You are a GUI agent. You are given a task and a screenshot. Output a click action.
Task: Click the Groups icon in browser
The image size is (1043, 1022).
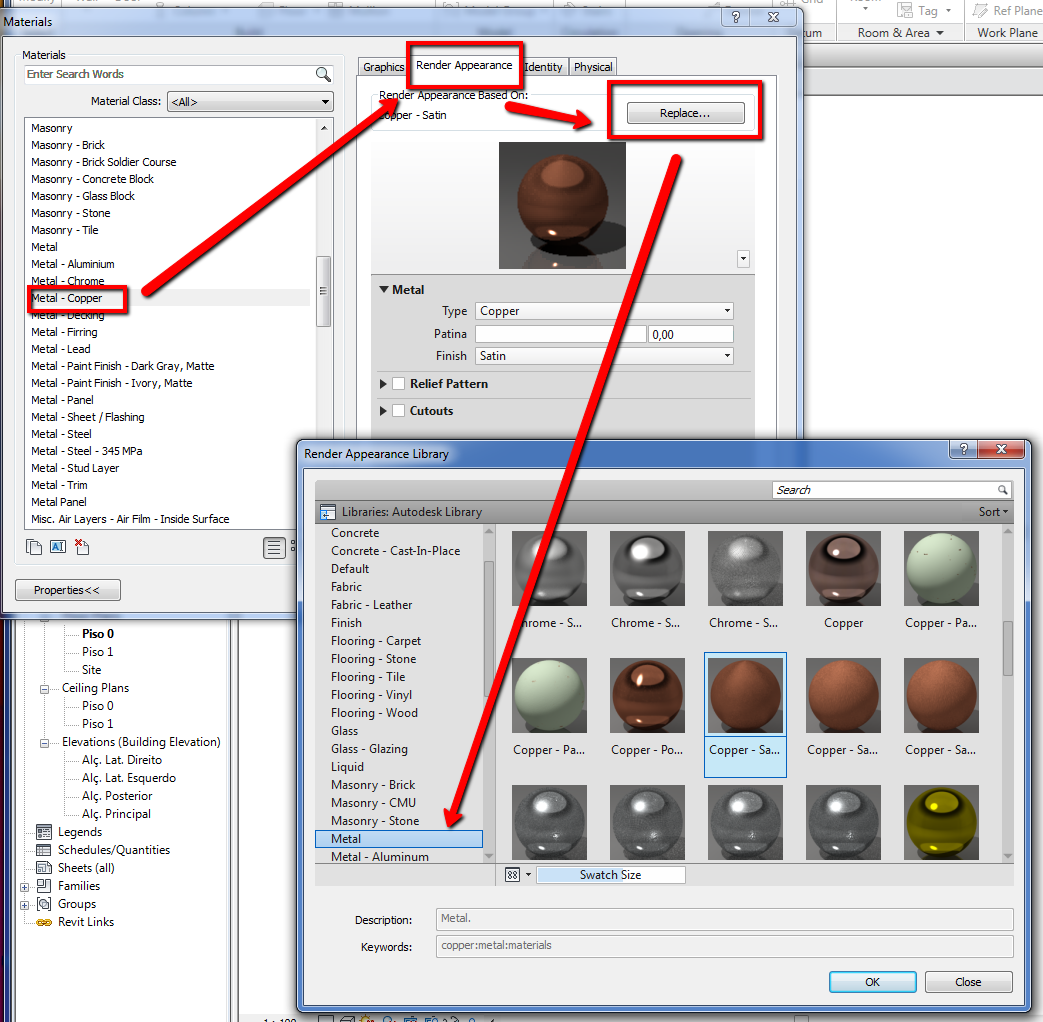(44, 904)
